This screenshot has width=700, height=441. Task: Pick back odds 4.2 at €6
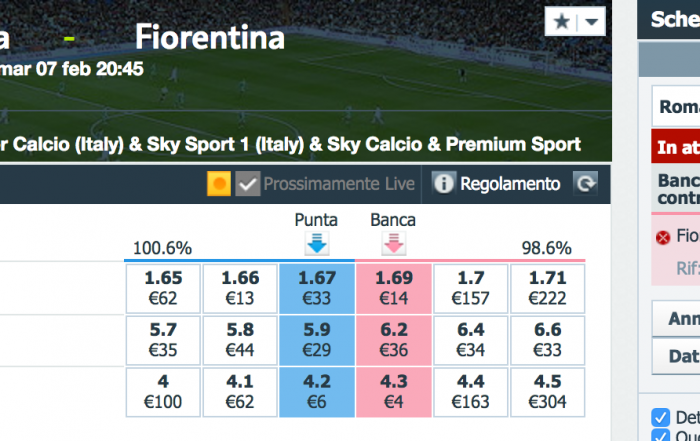click(x=317, y=392)
